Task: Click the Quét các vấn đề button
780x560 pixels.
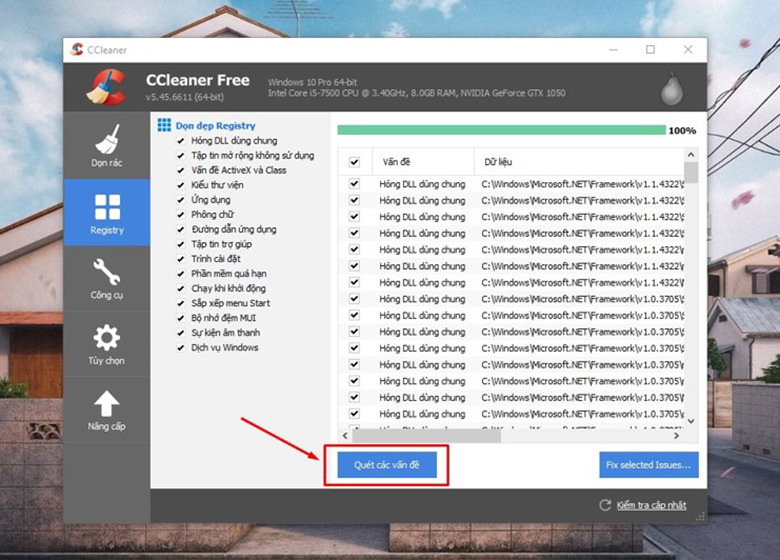Action: (386, 466)
